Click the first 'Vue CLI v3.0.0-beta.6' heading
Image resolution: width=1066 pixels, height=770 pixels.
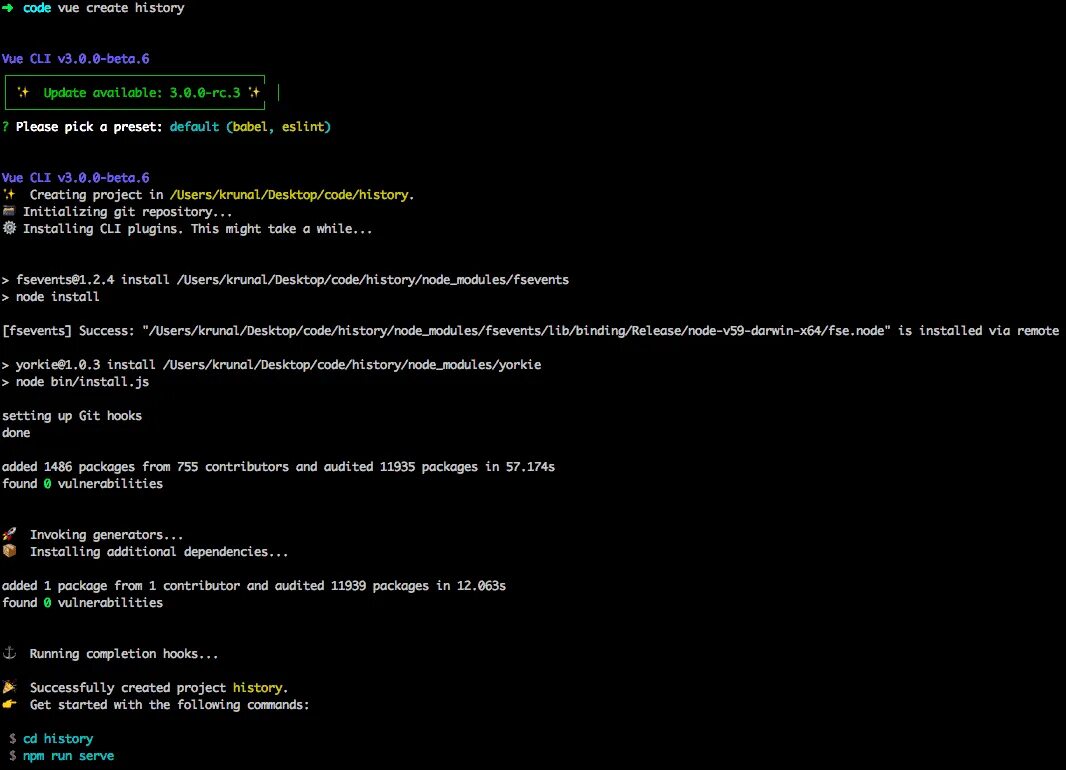tap(75, 58)
